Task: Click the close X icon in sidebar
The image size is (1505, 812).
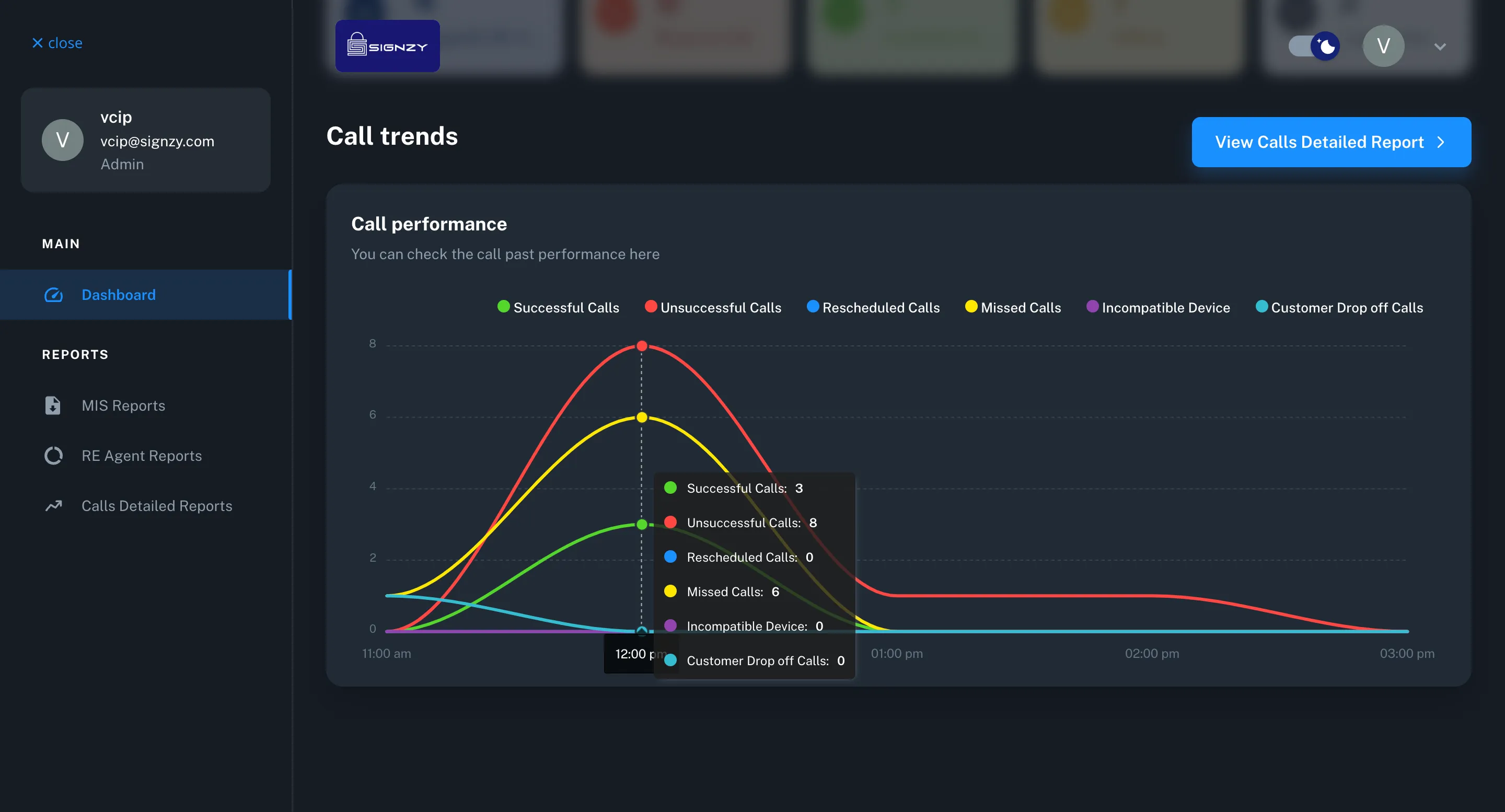Action: [38, 43]
